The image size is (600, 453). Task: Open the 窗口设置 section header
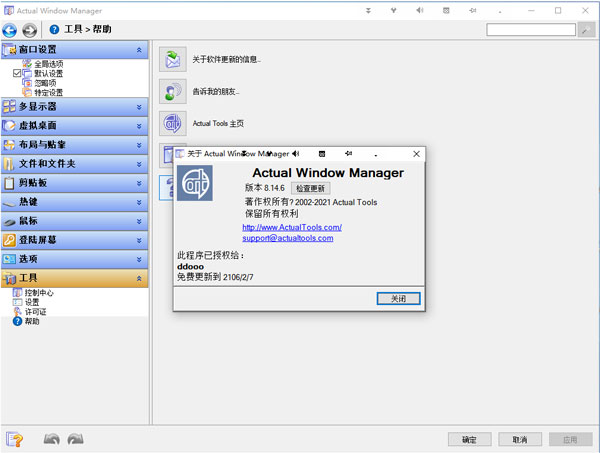click(75, 50)
